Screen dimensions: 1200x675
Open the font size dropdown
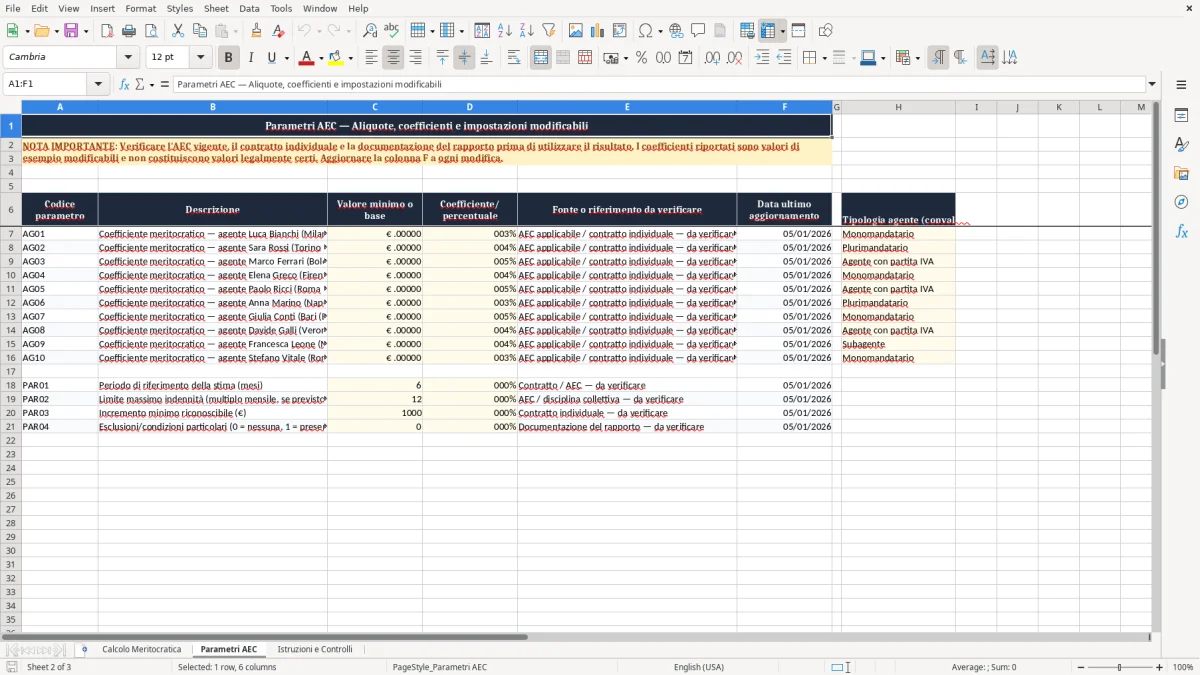click(x=200, y=58)
